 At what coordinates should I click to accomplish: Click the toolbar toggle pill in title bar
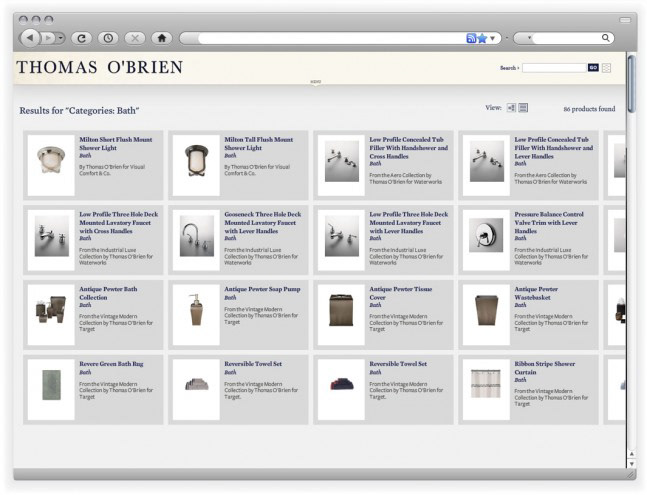625,20
